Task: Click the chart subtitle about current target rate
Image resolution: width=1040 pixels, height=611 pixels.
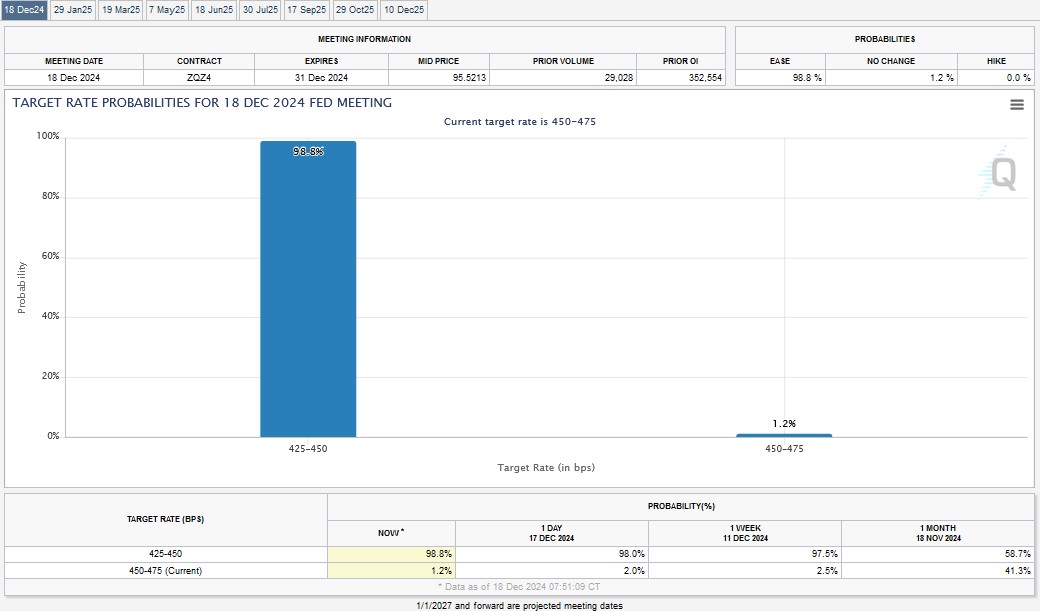Action: coord(519,122)
